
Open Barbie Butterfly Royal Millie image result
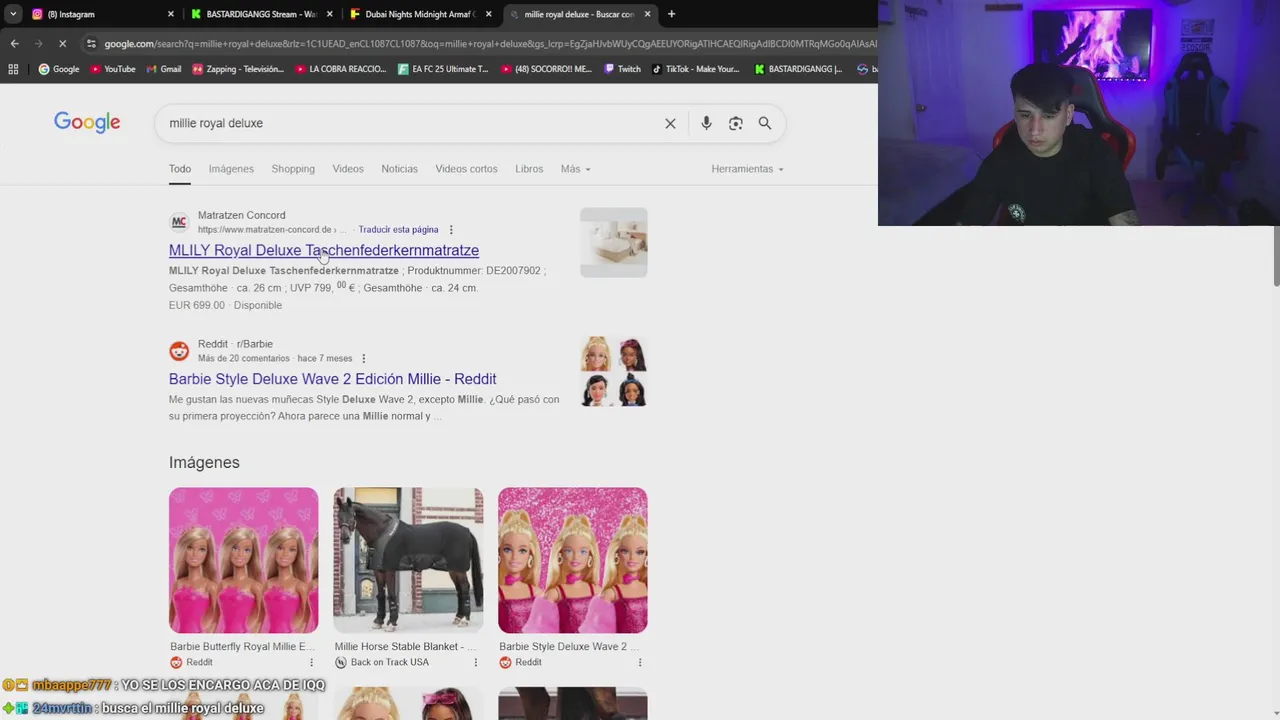pyautogui.click(x=243, y=560)
